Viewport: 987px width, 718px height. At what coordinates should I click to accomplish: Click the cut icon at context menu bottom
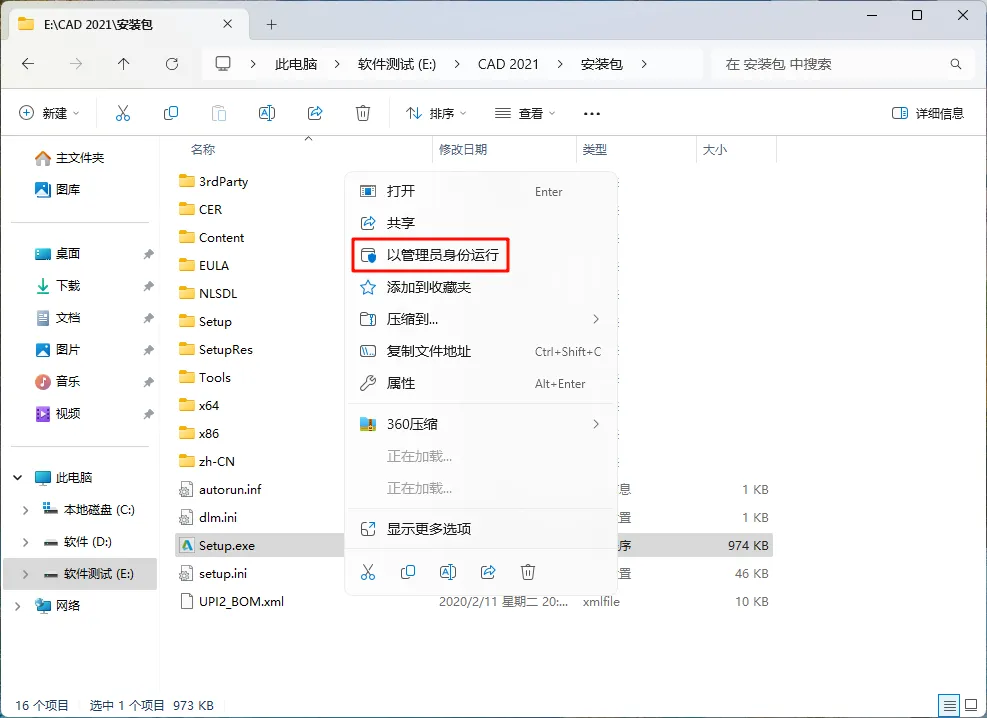tap(368, 572)
